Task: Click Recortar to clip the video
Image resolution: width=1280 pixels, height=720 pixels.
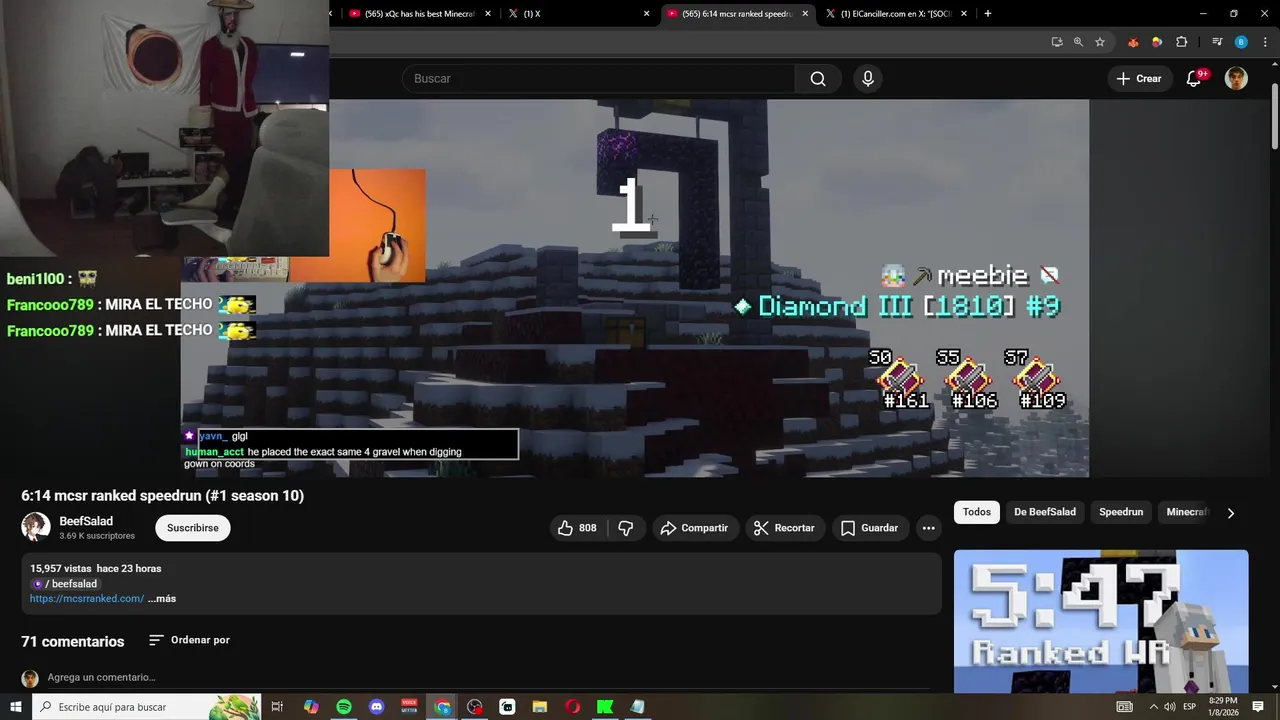Action: 785,528
